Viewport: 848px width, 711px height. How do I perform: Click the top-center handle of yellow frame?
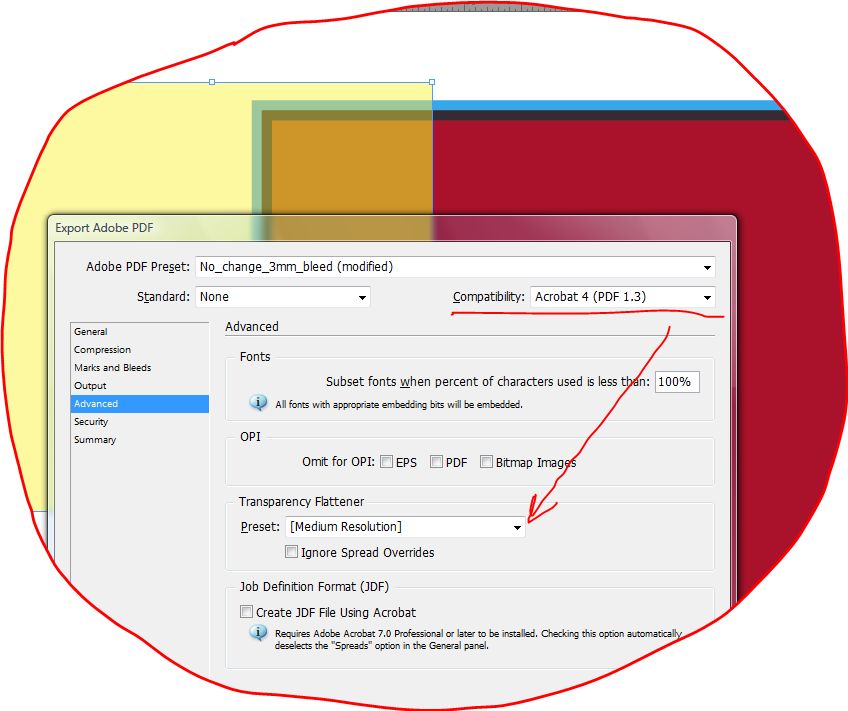pyautogui.click(x=212, y=82)
